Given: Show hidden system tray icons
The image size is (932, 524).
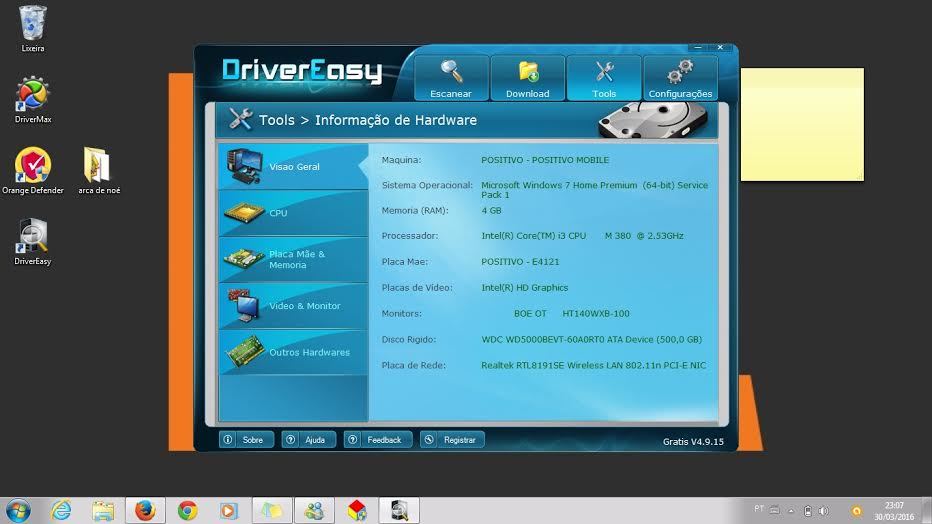Looking at the screenshot, I should tap(791, 511).
